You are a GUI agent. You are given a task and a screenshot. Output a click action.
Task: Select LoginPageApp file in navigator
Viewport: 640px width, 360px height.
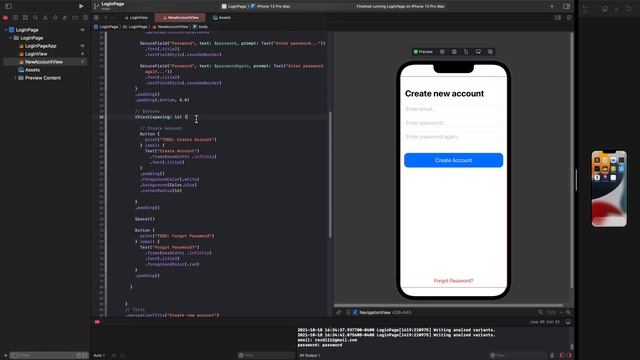[x=40, y=46]
